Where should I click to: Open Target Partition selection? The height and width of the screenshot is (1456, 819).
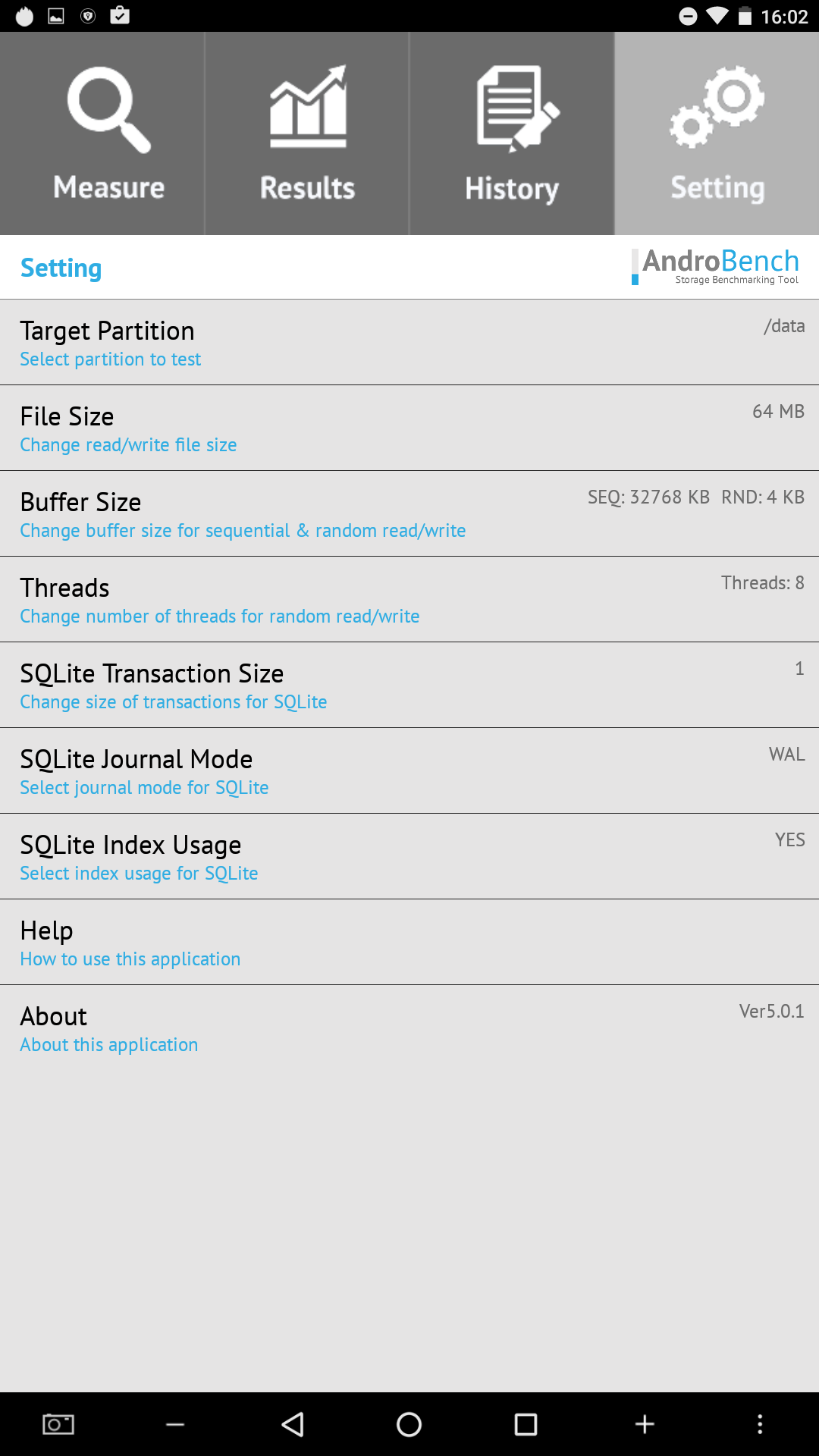coord(409,343)
